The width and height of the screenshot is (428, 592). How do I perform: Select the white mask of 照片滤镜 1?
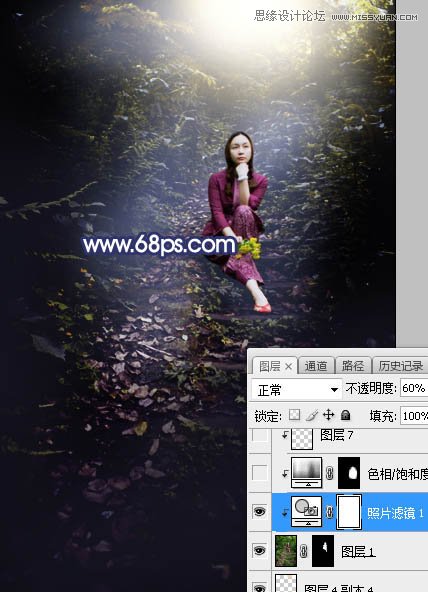click(349, 512)
